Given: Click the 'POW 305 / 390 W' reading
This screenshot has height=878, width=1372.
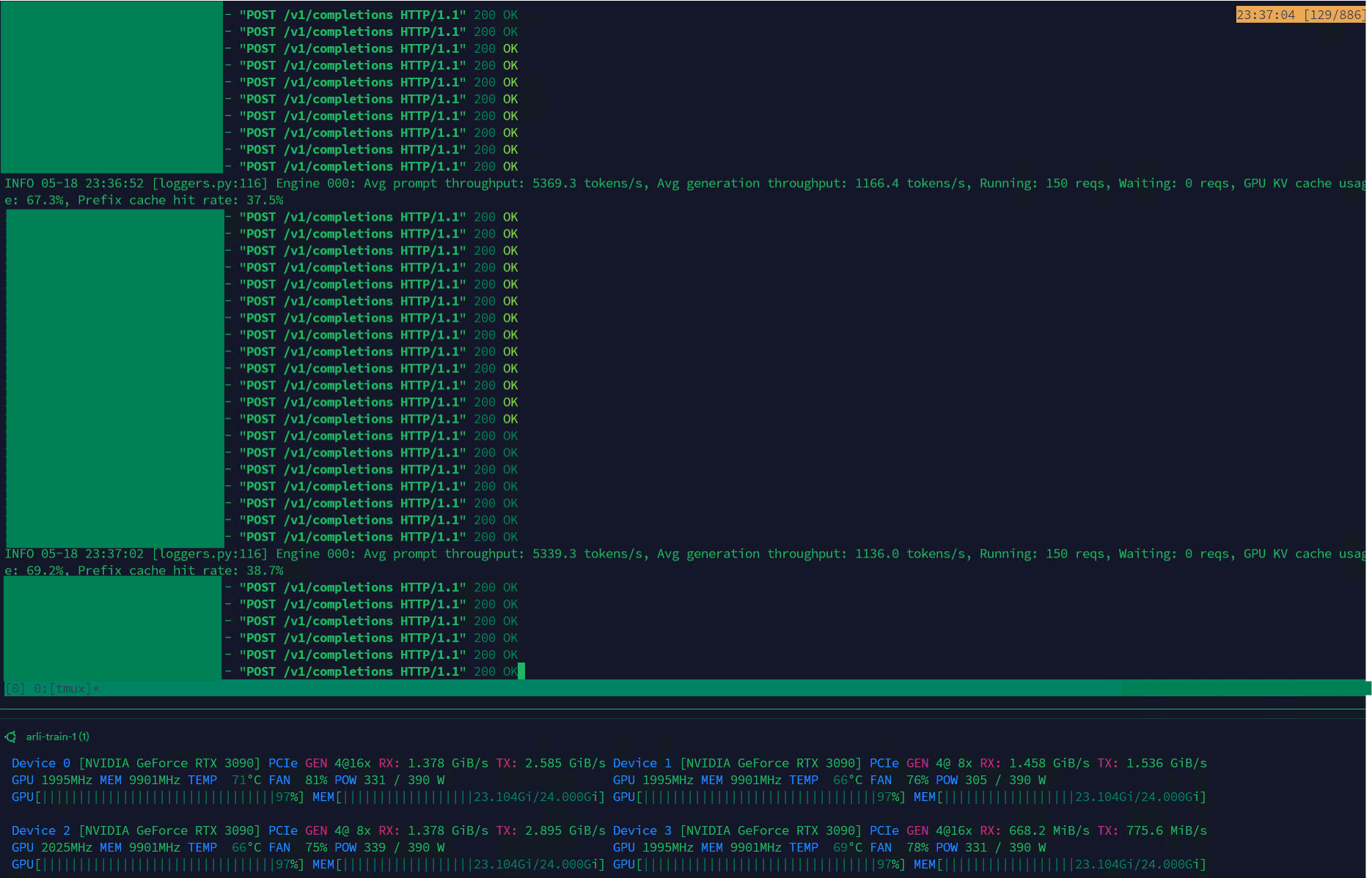Looking at the screenshot, I should pyautogui.click(x=991, y=781).
